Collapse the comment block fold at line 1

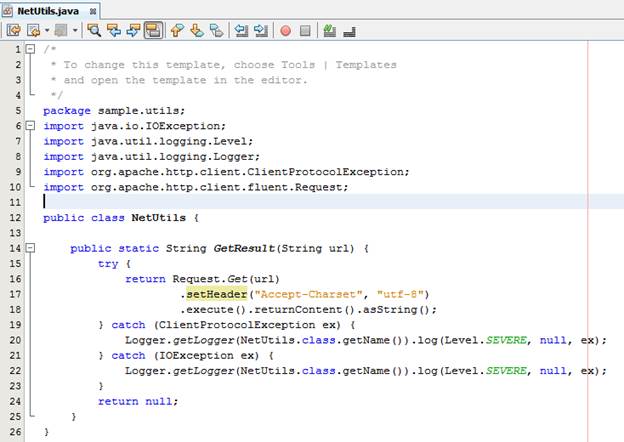click(30, 49)
